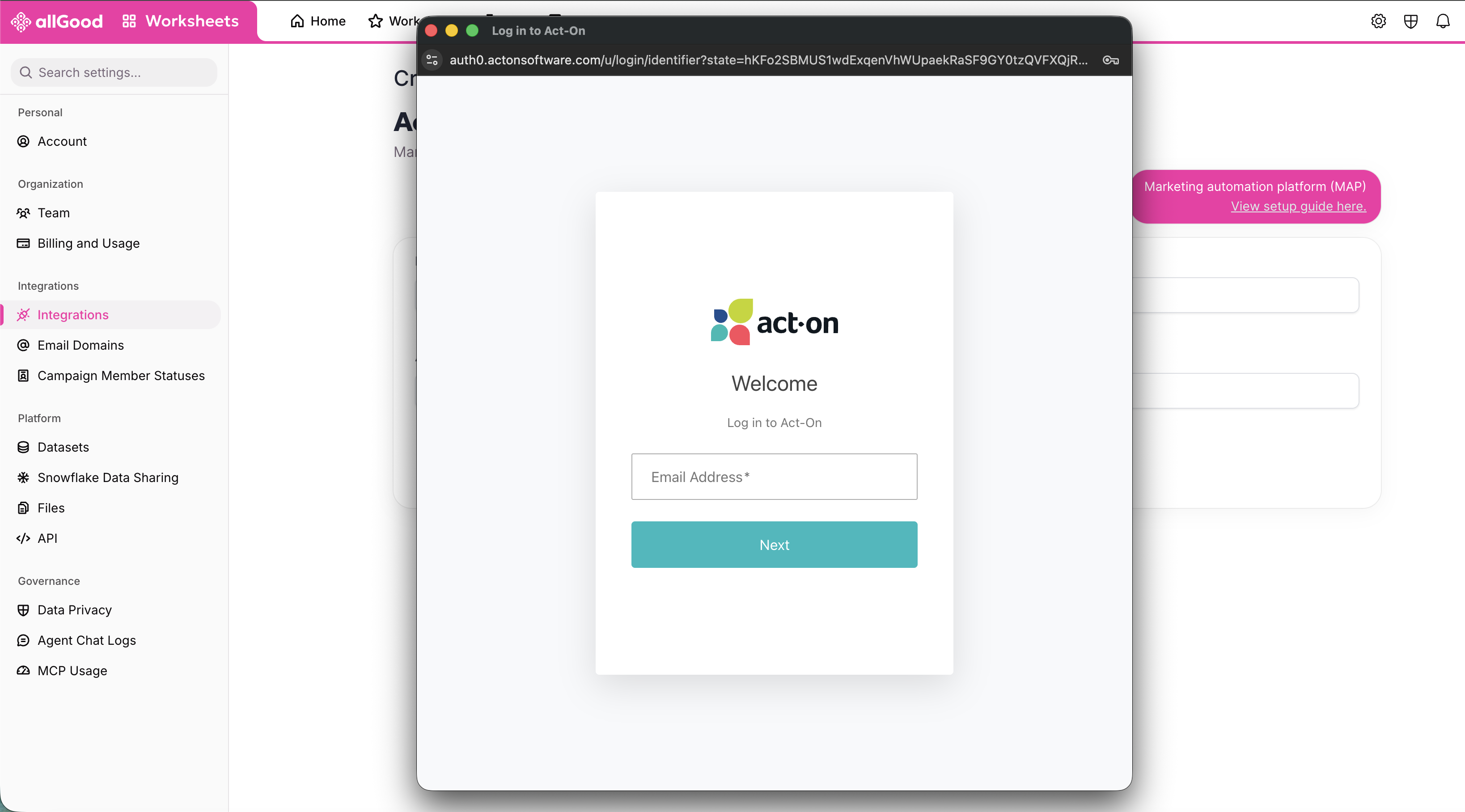Minimize the Log in to Act-On popup

(x=452, y=31)
